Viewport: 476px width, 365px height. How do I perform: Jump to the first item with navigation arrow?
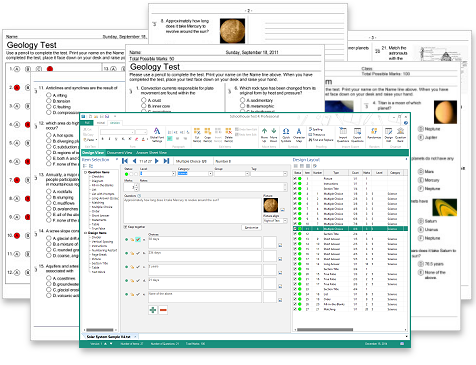point(125,161)
